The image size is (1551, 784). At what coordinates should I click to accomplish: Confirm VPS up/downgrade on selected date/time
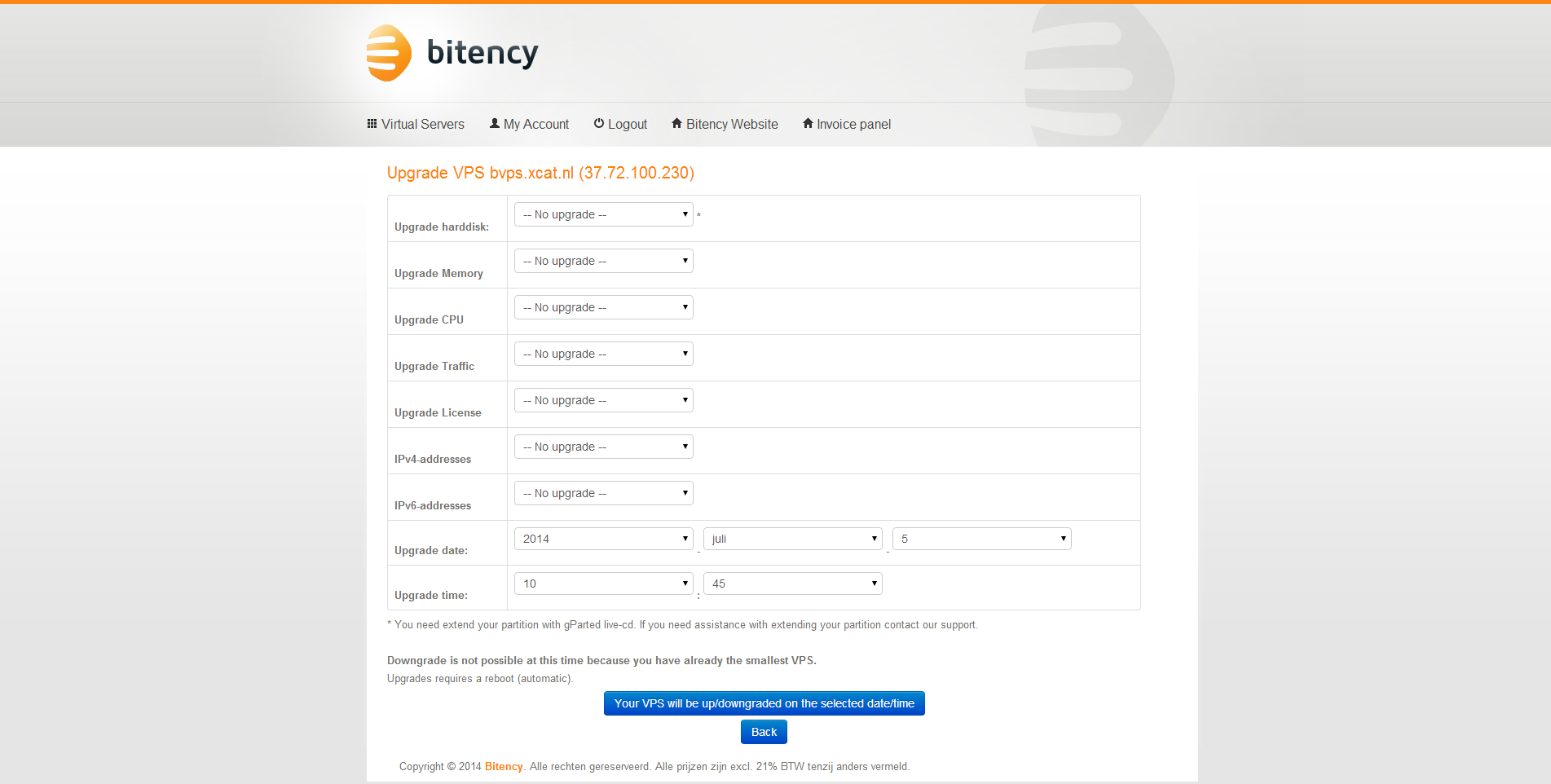point(764,703)
